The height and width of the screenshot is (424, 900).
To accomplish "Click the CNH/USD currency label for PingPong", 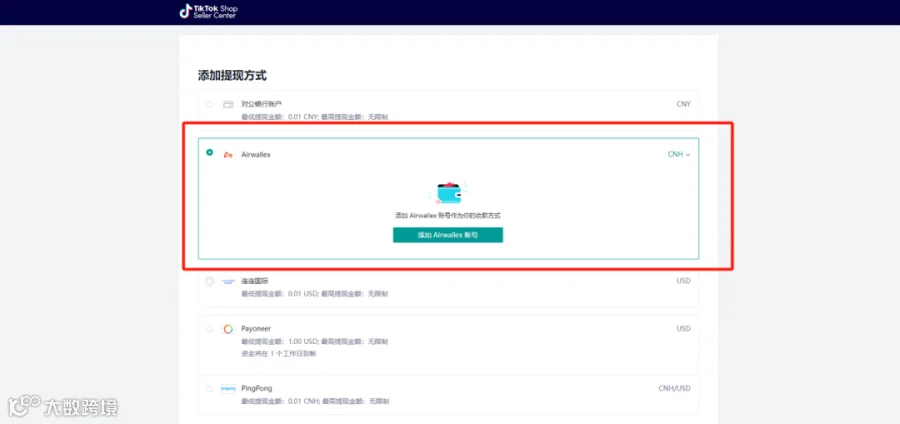I will [674, 388].
